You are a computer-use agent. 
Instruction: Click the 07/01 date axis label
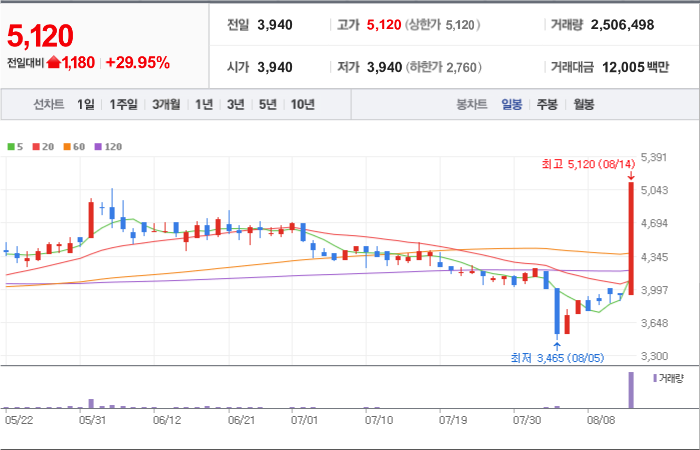coord(304,420)
